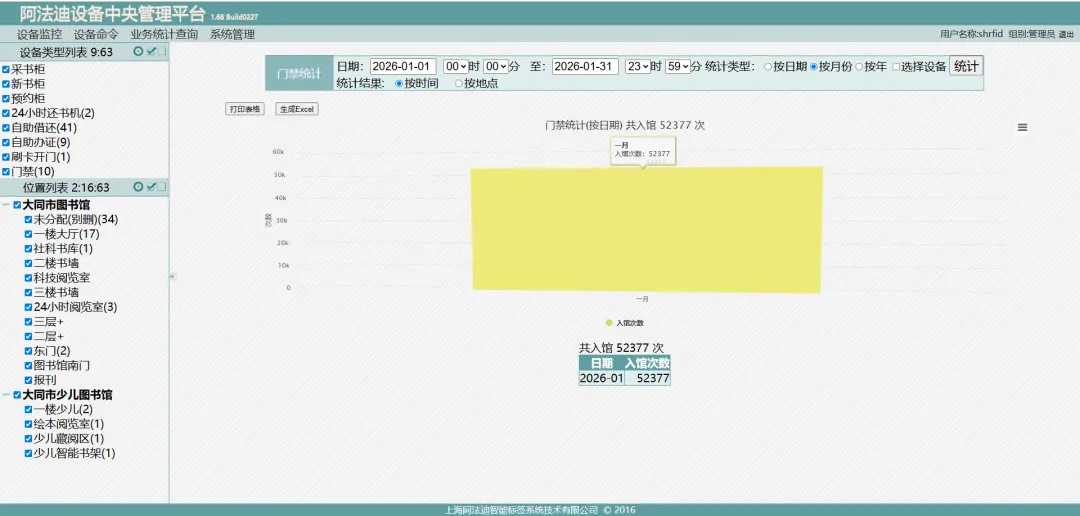Open the 设备监控 menu
The height and width of the screenshot is (516, 1080).
click(x=39, y=34)
